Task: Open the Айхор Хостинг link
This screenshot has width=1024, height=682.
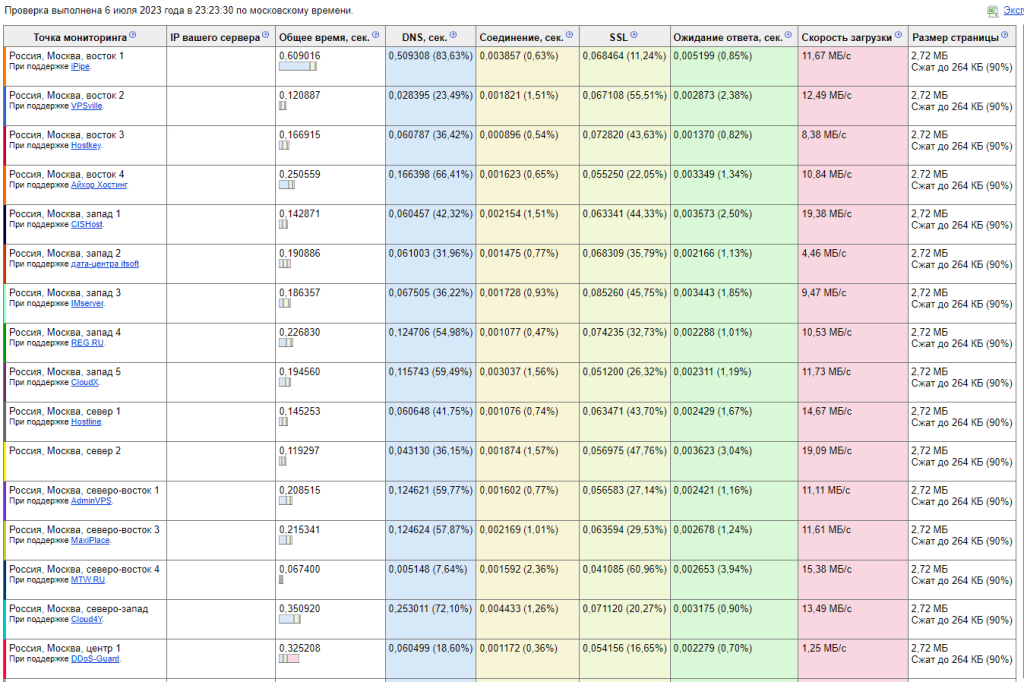Action: [x=99, y=185]
